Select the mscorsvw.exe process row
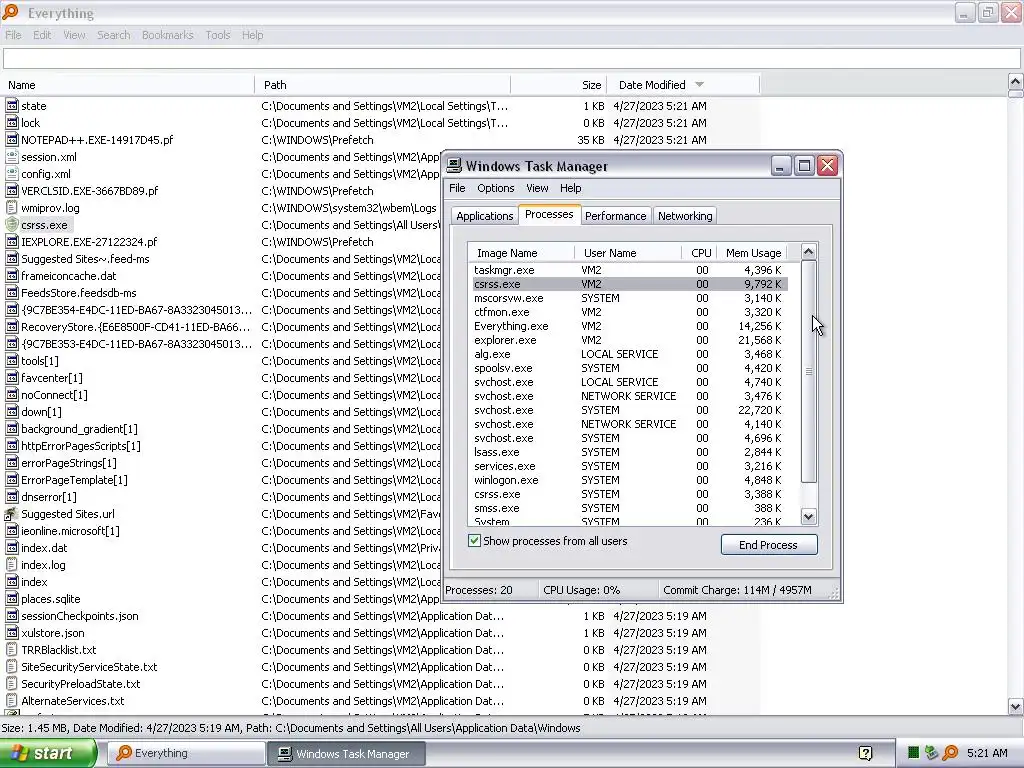 [x=630, y=298]
